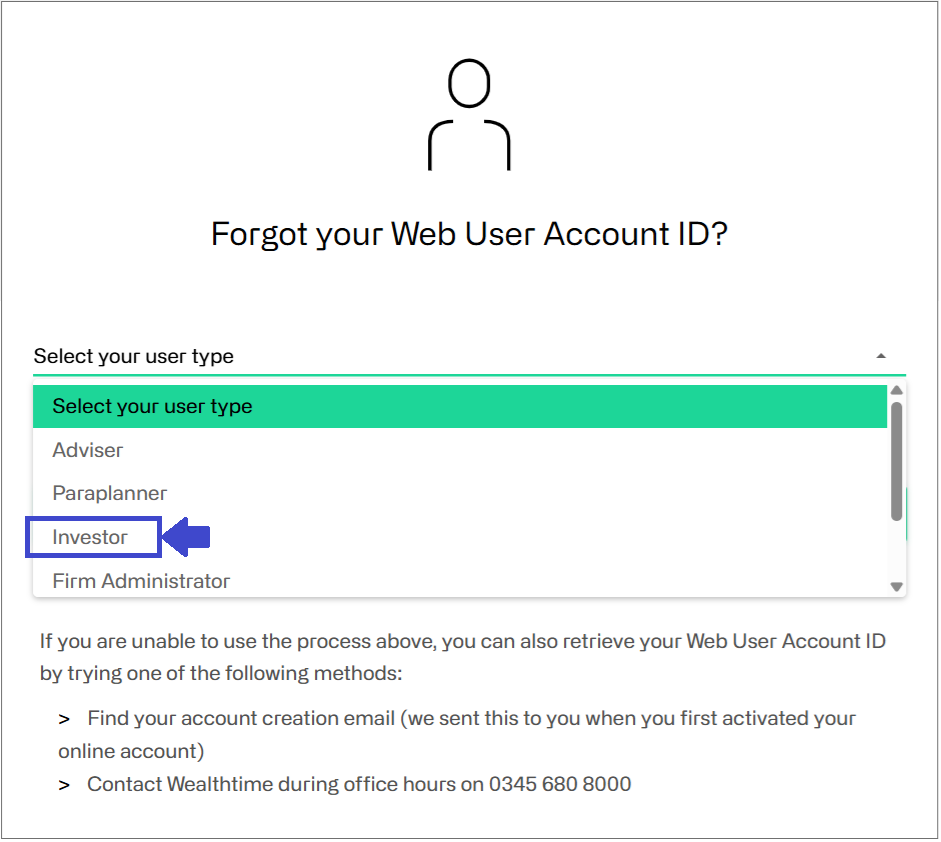Screen dimensions: 941x842
Task: Pick the Paraplanner option
Action: point(460,493)
